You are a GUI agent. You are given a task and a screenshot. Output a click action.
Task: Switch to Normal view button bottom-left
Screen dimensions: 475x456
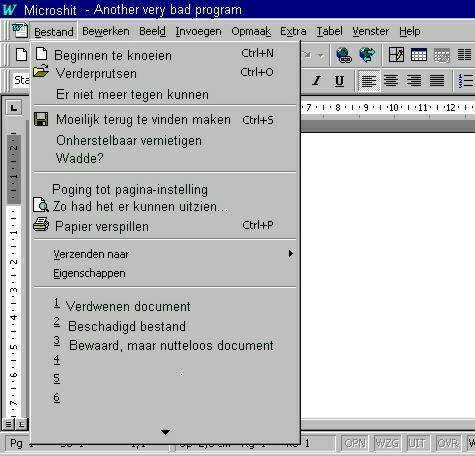8,424
